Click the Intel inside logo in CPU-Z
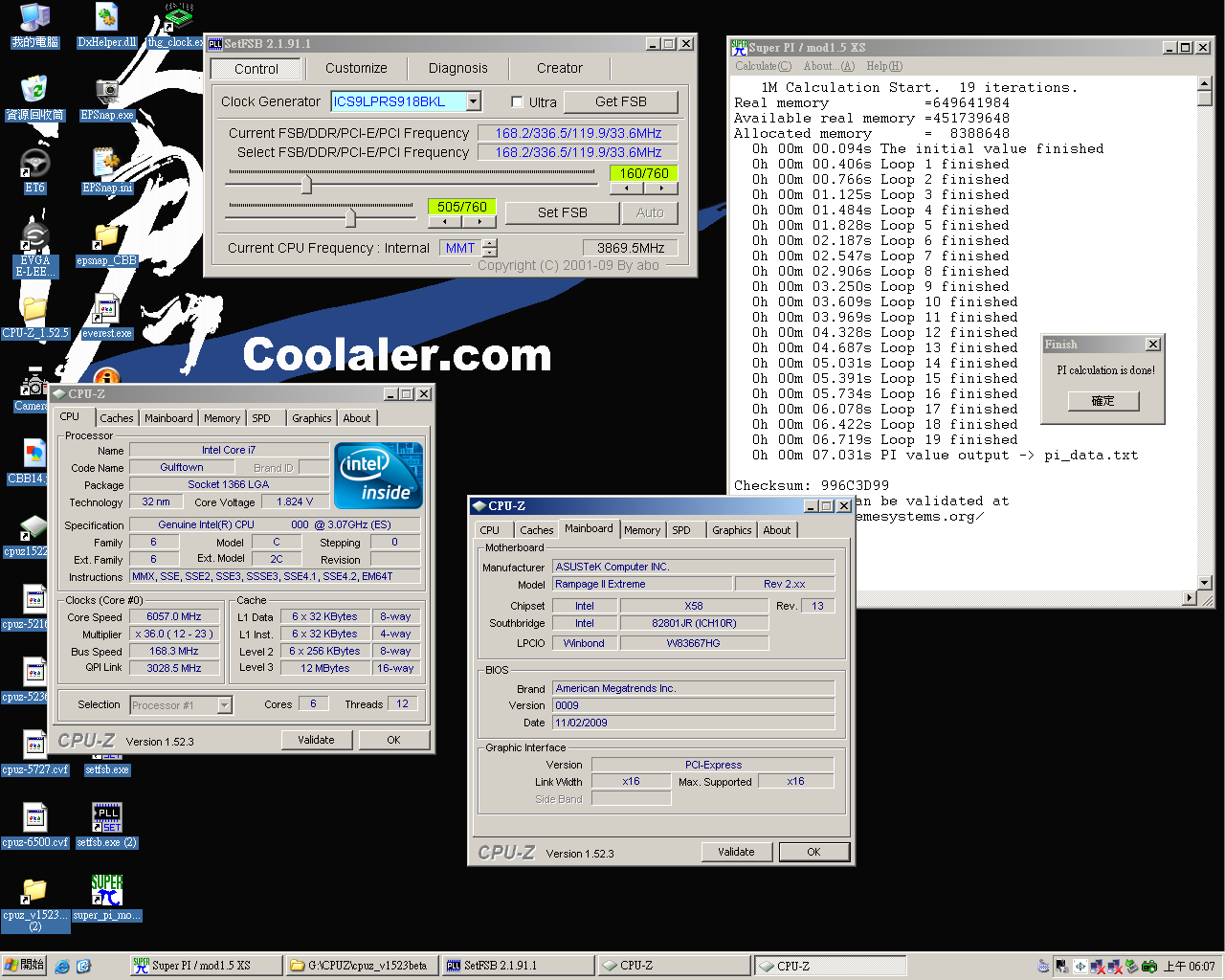Viewport: 1225px width, 980px height. pyautogui.click(x=379, y=476)
